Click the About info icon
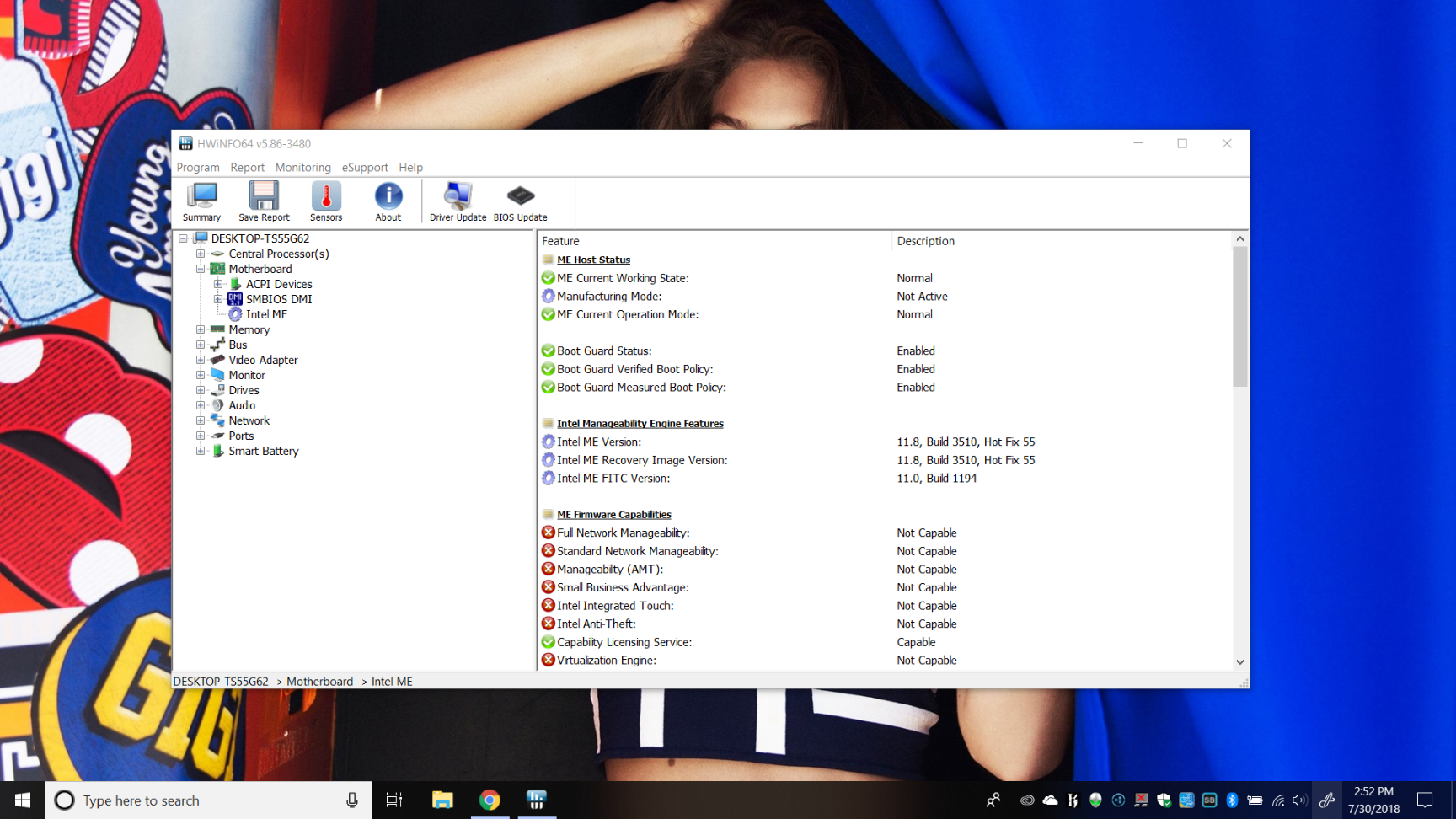The image size is (1456, 819). pos(388,202)
